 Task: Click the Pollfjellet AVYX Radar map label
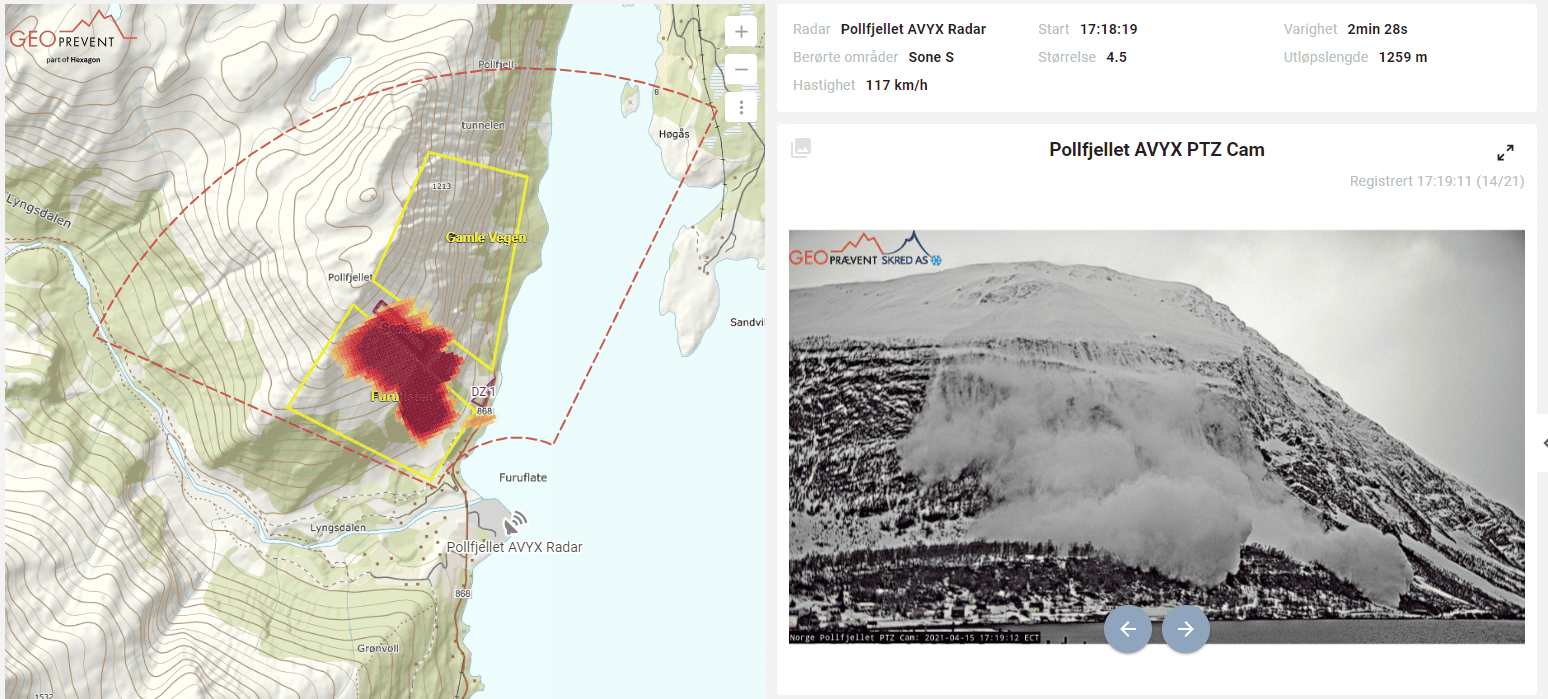514,547
